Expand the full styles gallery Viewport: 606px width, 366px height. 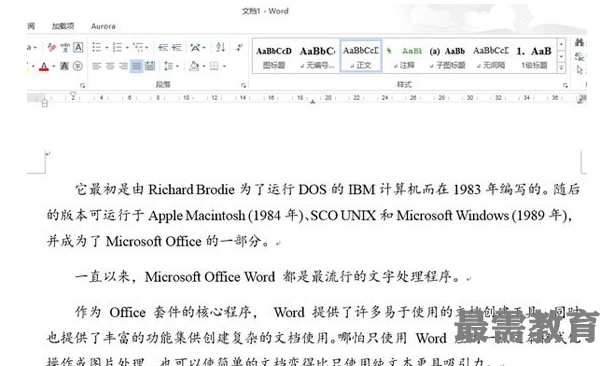(561, 68)
